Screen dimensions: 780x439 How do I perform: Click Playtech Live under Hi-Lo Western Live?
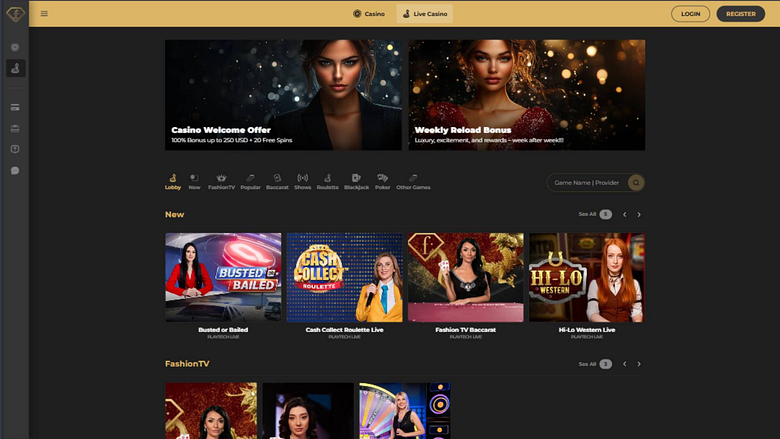587,337
